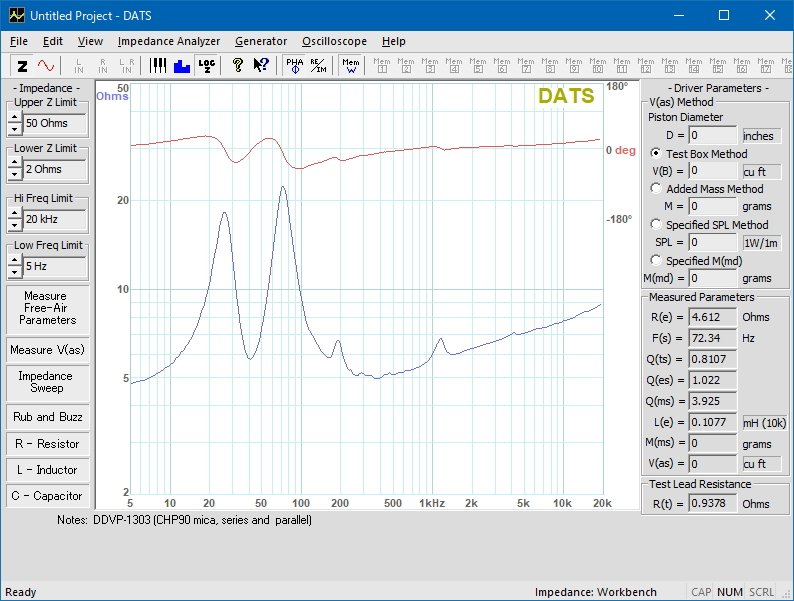Toggle the LOG Z scale icon
This screenshot has height=601, width=794.
(207, 66)
